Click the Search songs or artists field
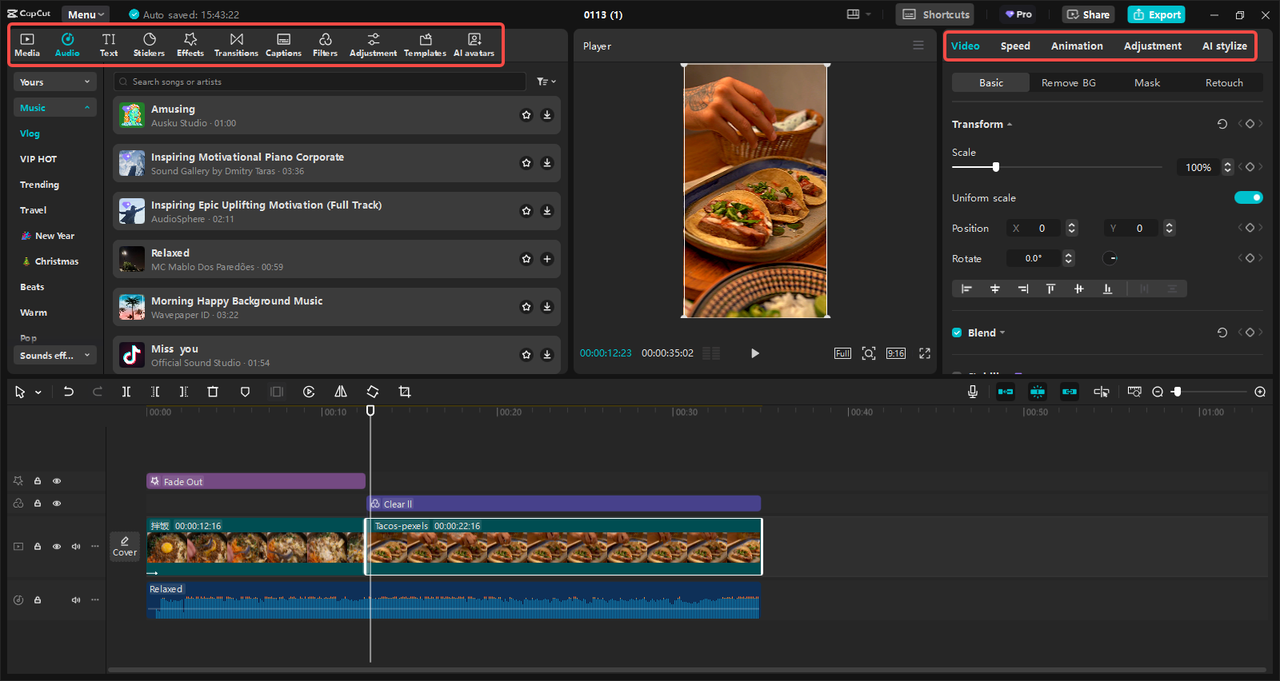Viewport: 1280px width, 681px height. pyautogui.click(x=320, y=82)
